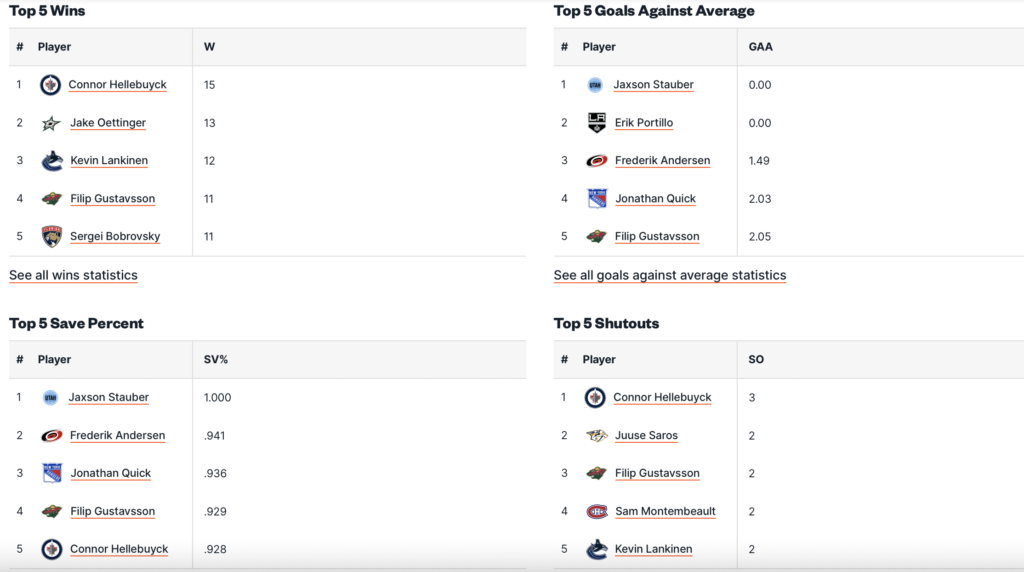This screenshot has height=572, width=1024.
Task: Open See all goals against average statistics
Action: pos(670,275)
